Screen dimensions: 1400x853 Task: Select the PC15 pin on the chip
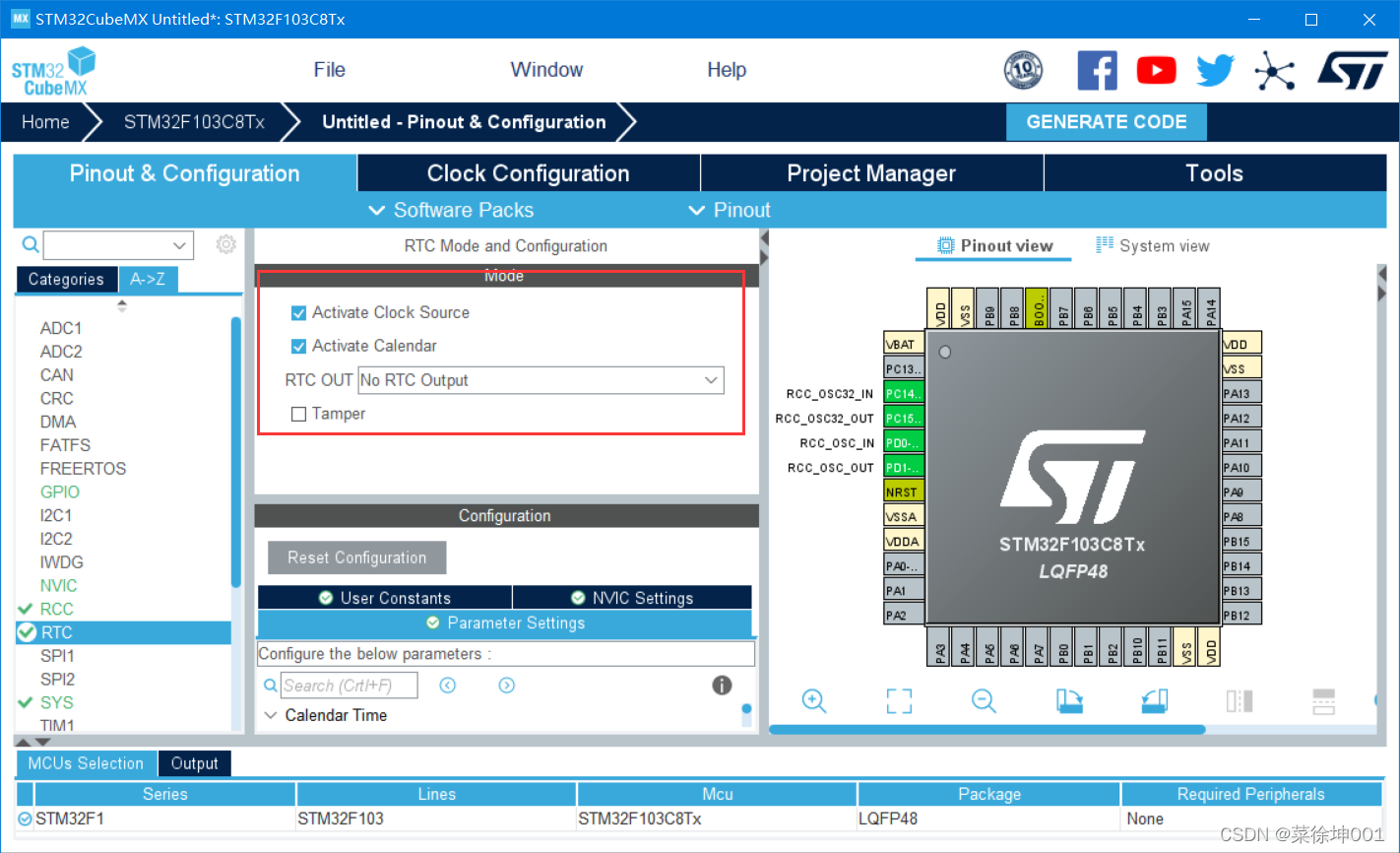904,418
